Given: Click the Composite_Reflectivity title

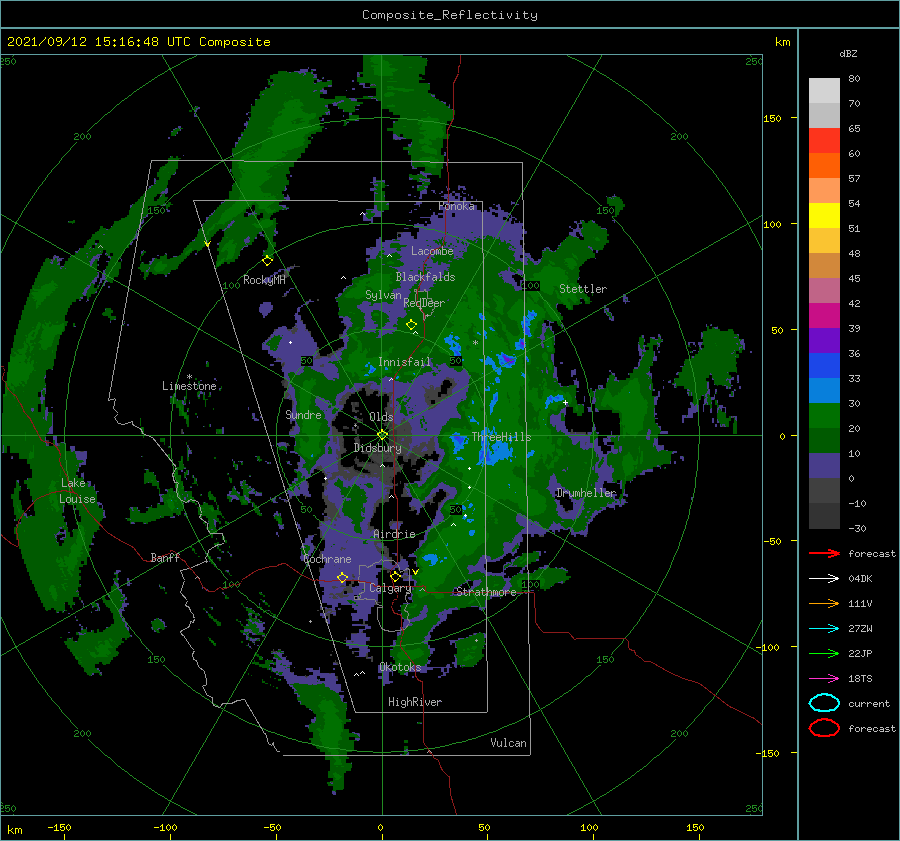Looking at the screenshot, I should coord(449,15).
